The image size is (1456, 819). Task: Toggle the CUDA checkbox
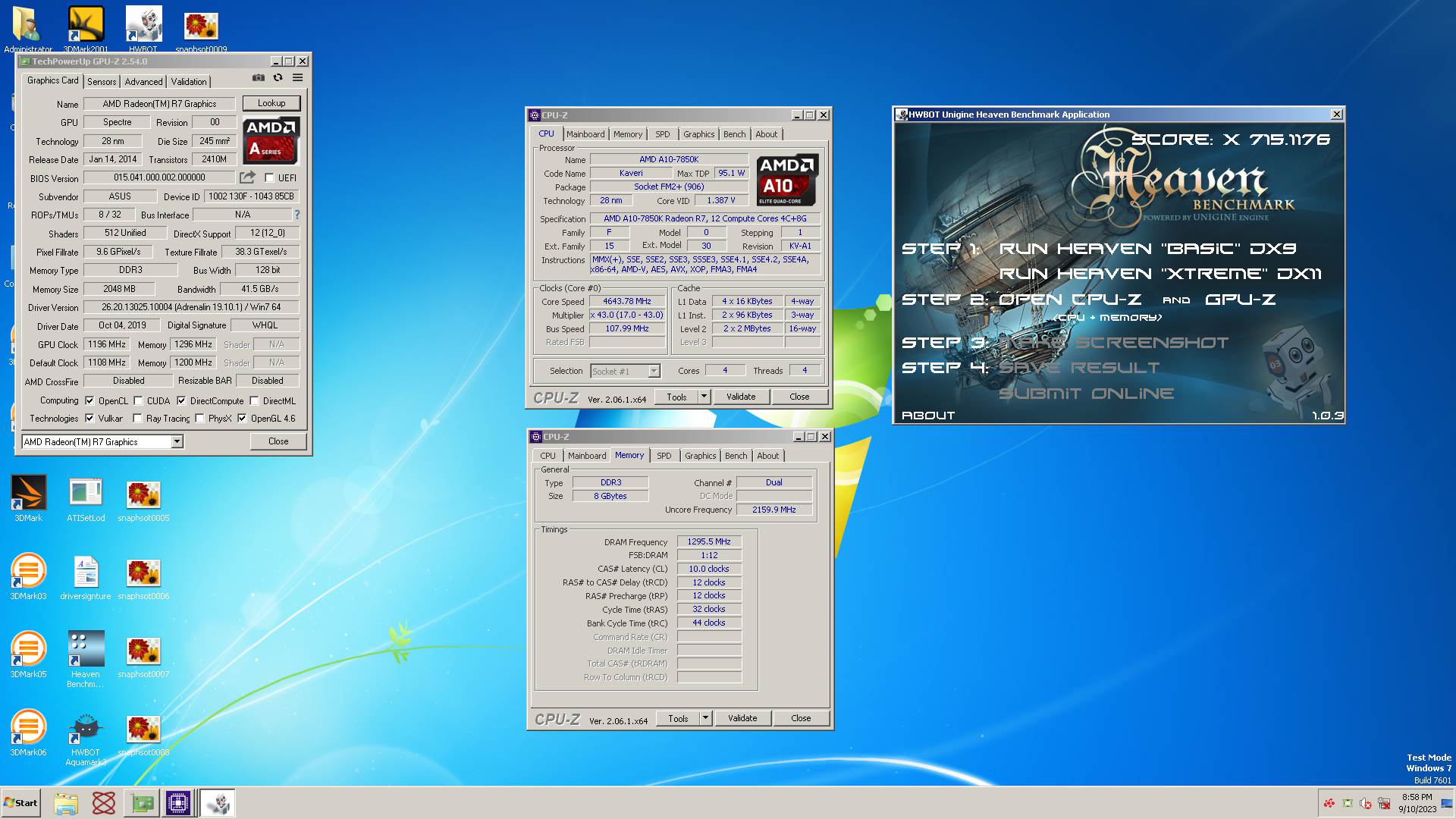138,401
